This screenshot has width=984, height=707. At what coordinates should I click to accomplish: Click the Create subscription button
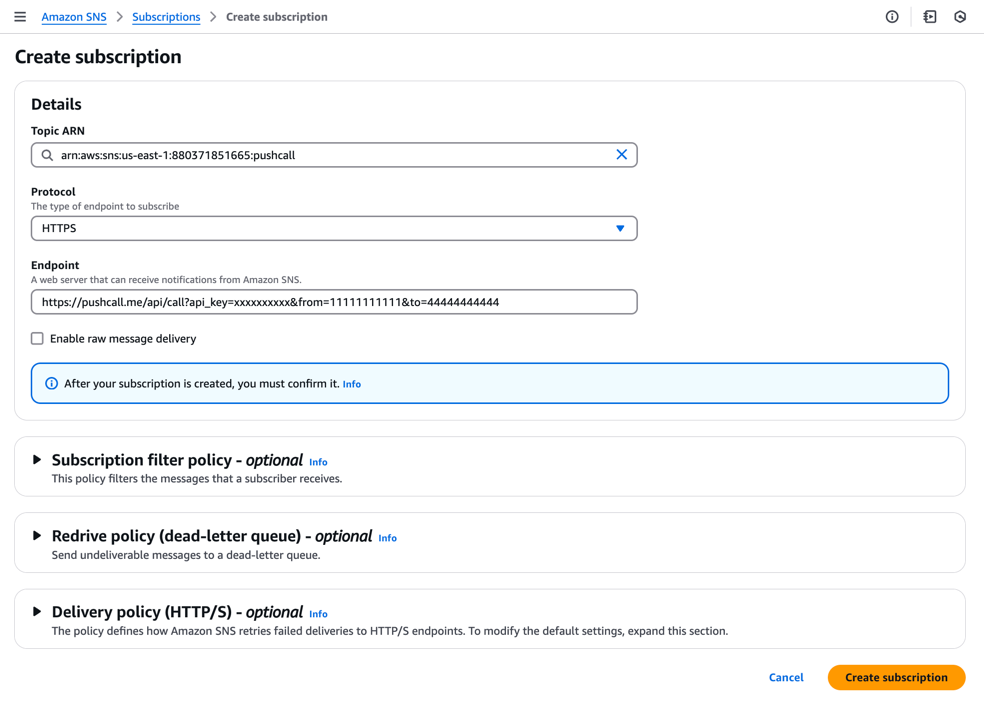tap(896, 677)
